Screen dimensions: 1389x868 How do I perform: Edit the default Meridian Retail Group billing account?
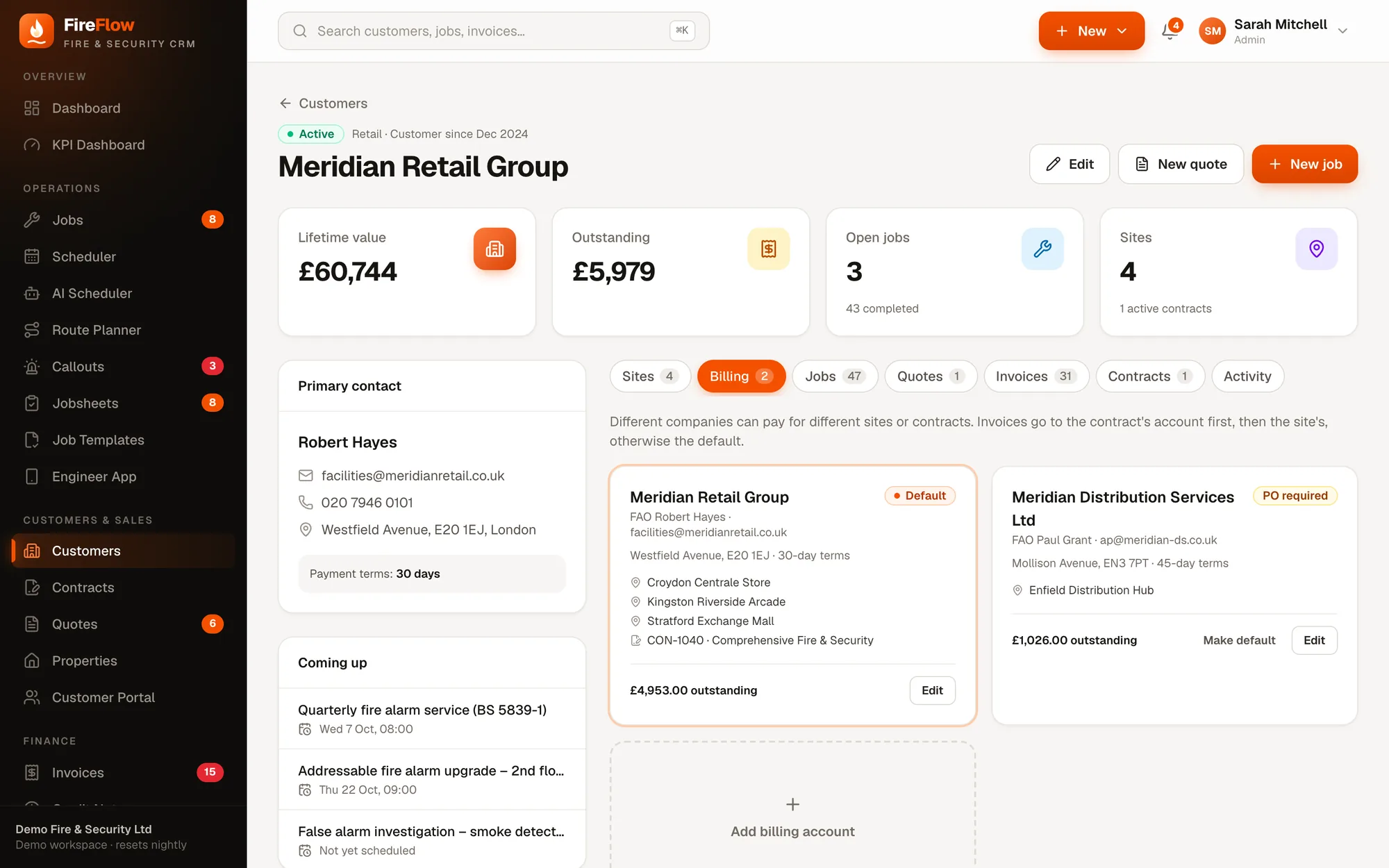pyautogui.click(x=932, y=690)
